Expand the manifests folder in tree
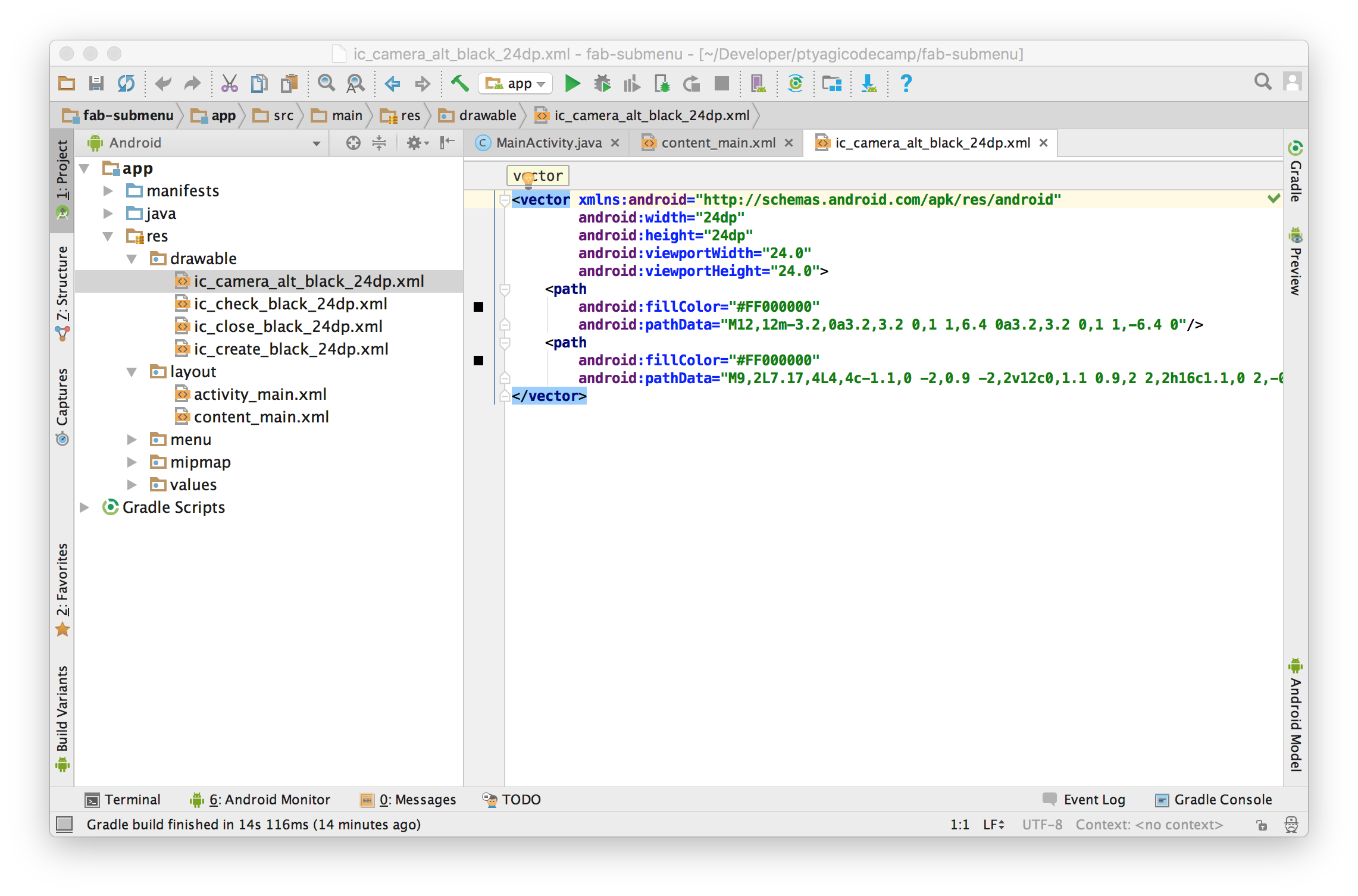 click(108, 191)
